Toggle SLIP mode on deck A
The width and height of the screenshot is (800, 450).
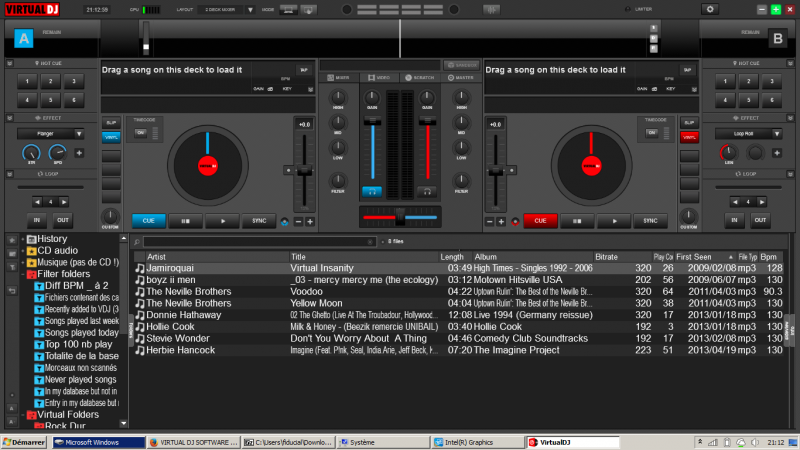pos(111,123)
